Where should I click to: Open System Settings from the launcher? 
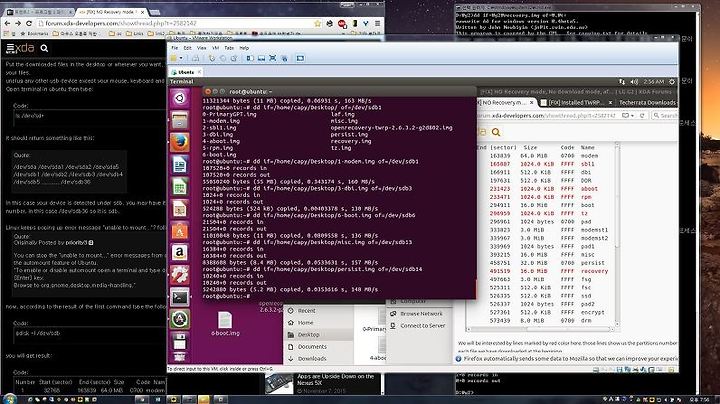tap(180, 275)
